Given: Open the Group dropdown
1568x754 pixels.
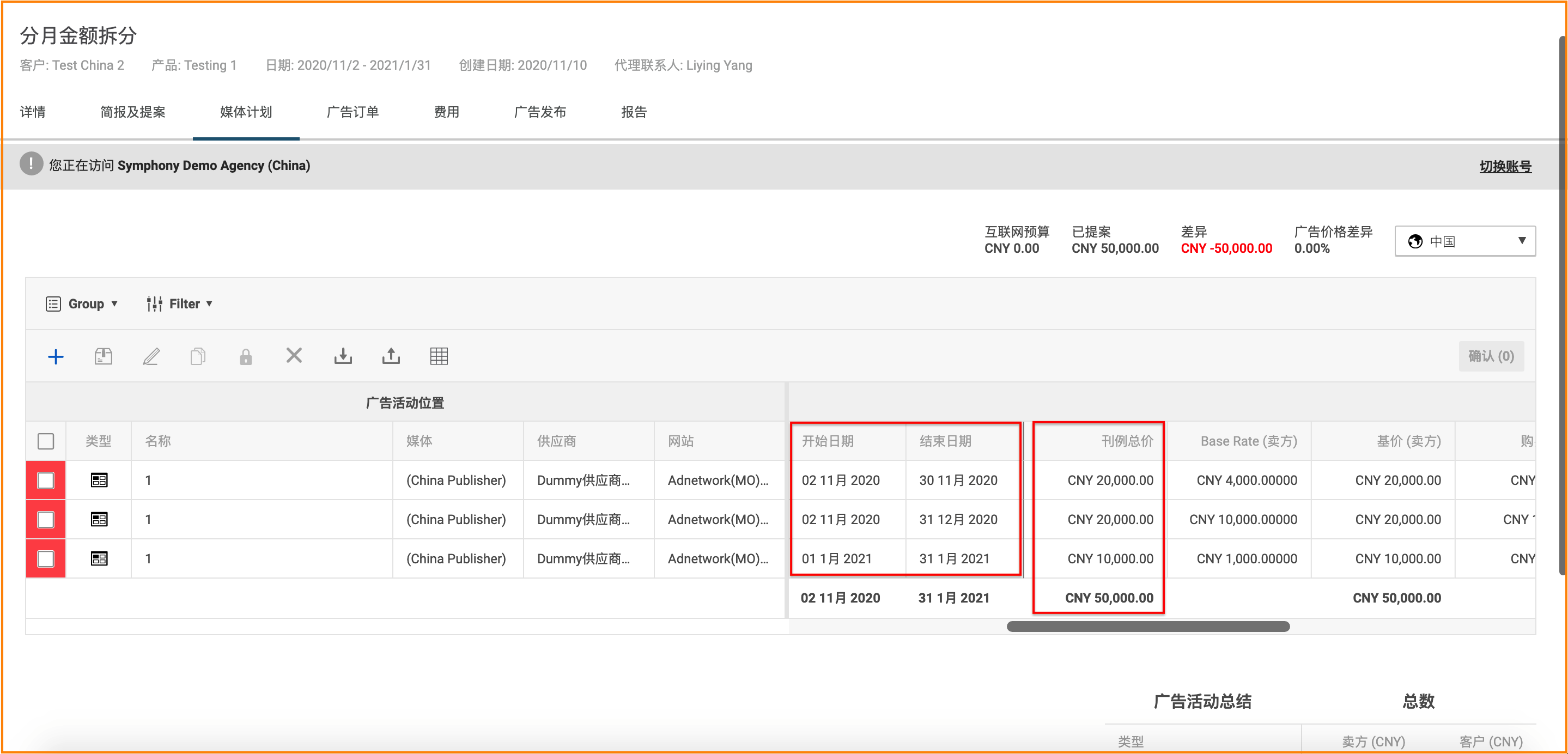Looking at the screenshot, I should tap(82, 303).
